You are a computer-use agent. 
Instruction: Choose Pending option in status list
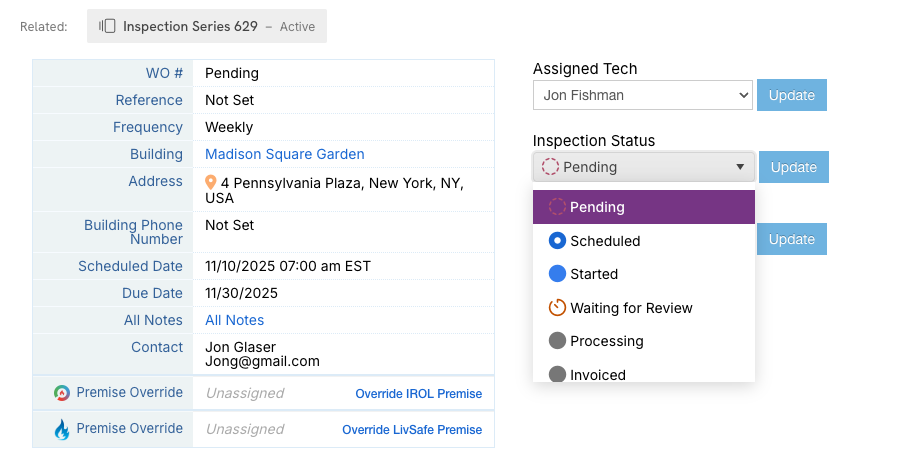pyautogui.click(x=597, y=207)
